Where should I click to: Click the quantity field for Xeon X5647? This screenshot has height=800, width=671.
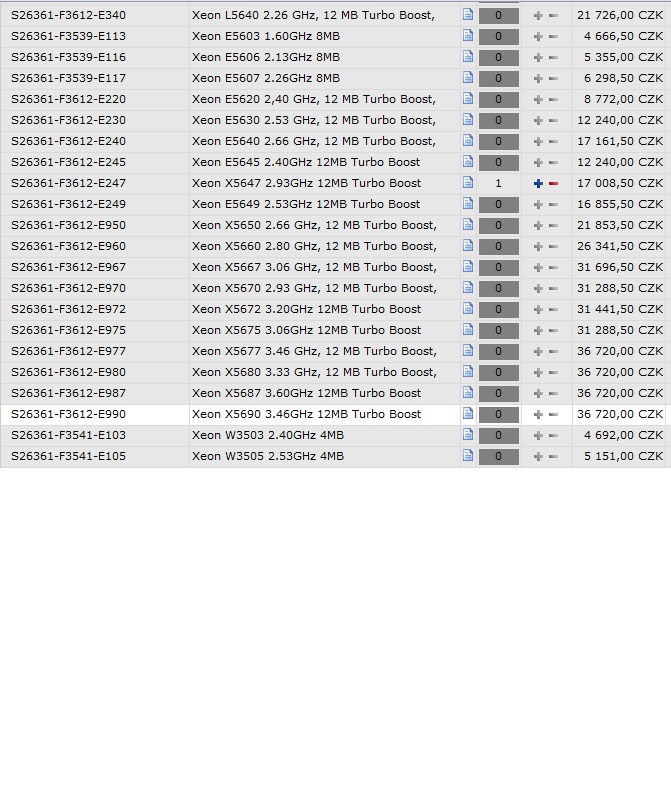pos(498,184)
